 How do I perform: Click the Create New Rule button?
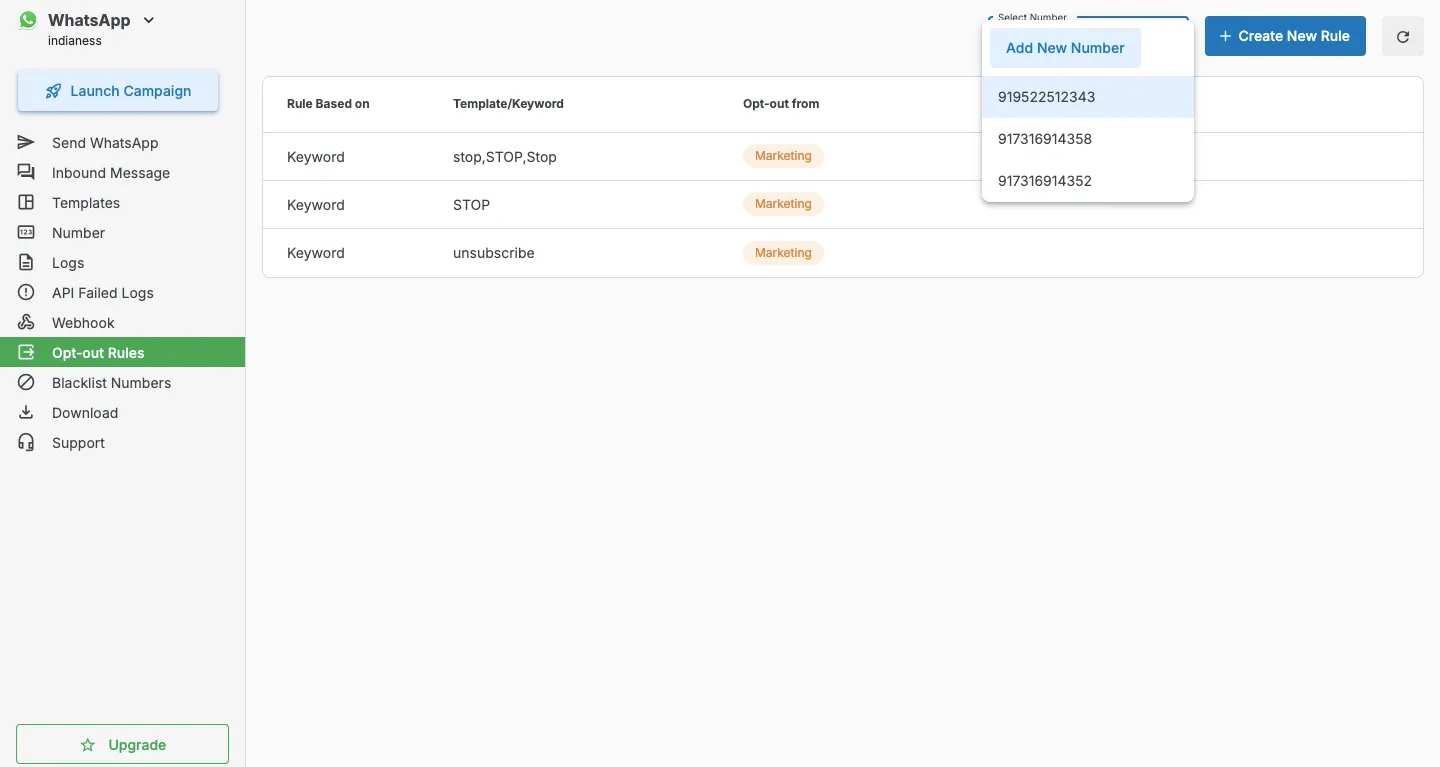(1285, 36)
